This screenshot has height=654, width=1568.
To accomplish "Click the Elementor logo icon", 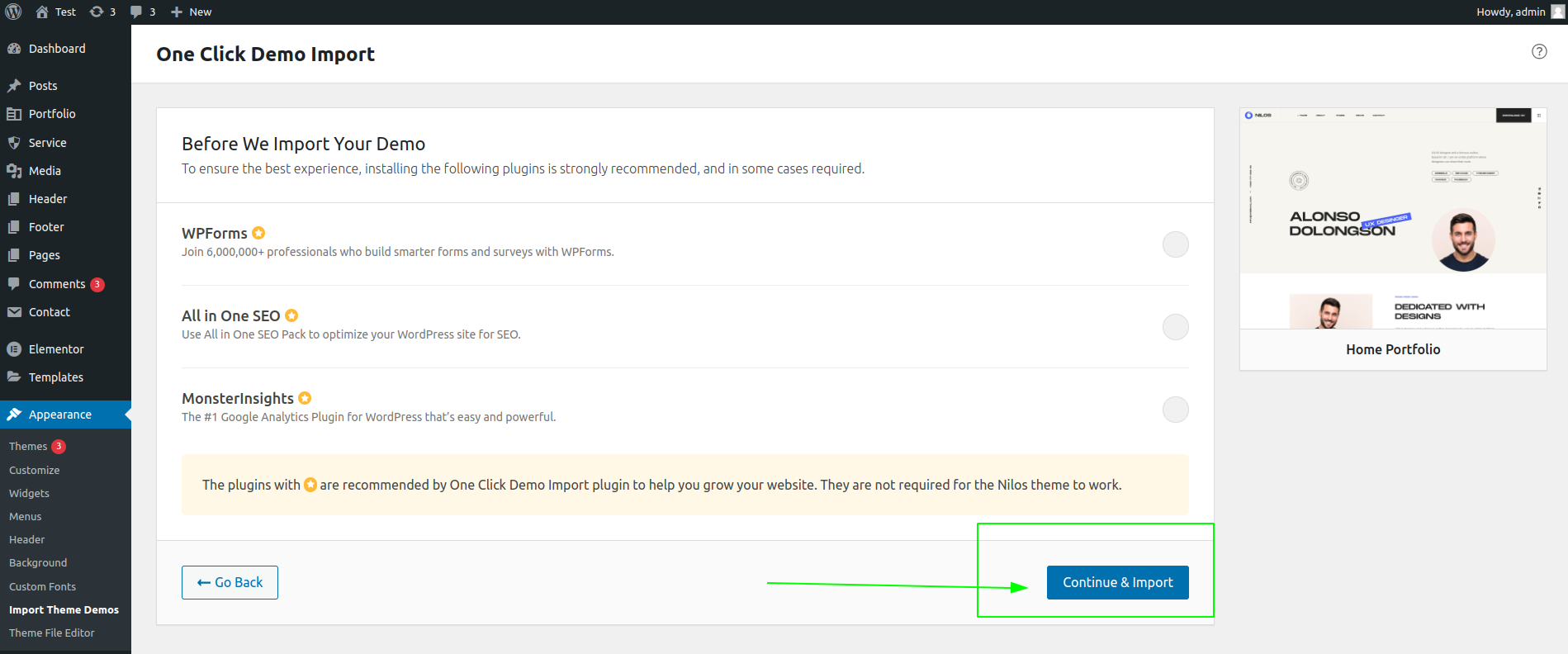I will point(14,349).
